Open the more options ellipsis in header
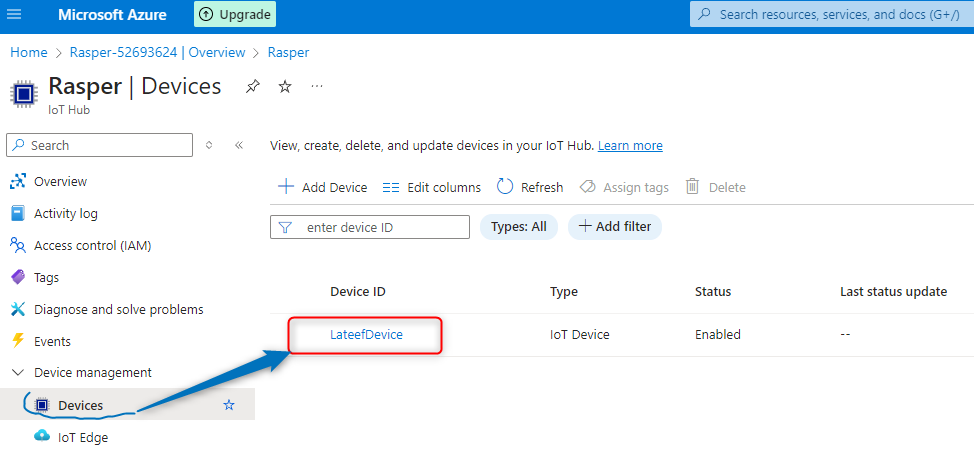This screenshot has width=974, height=449. [317, 87]
